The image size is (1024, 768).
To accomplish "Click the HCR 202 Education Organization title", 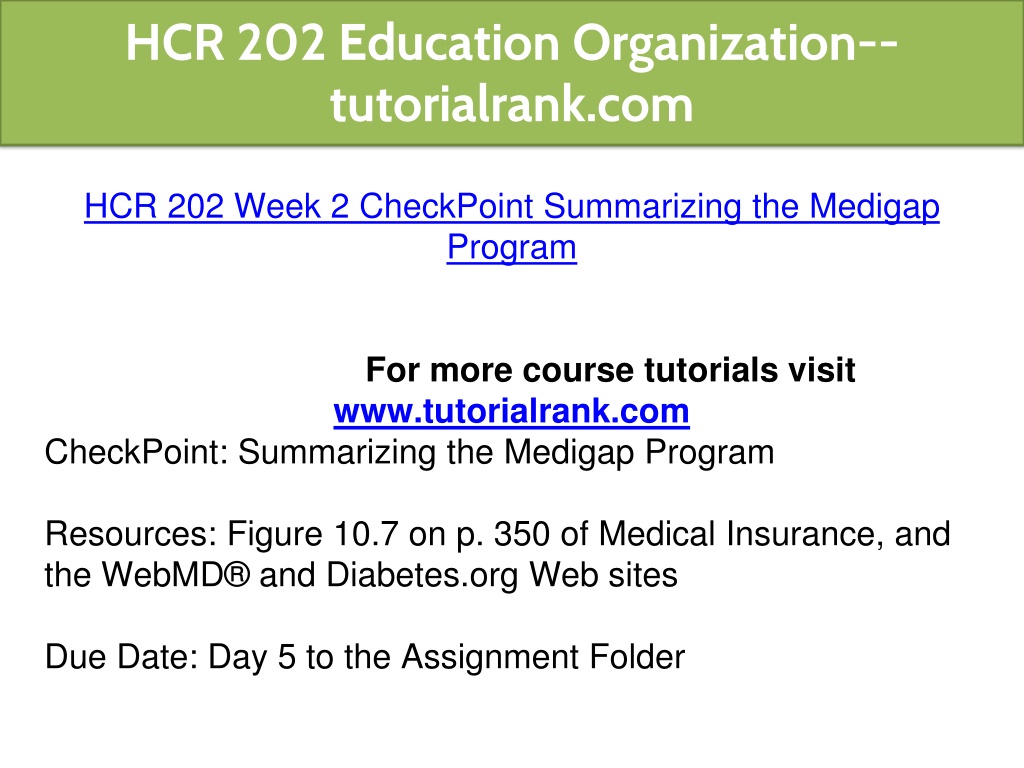I will point(512,43).
